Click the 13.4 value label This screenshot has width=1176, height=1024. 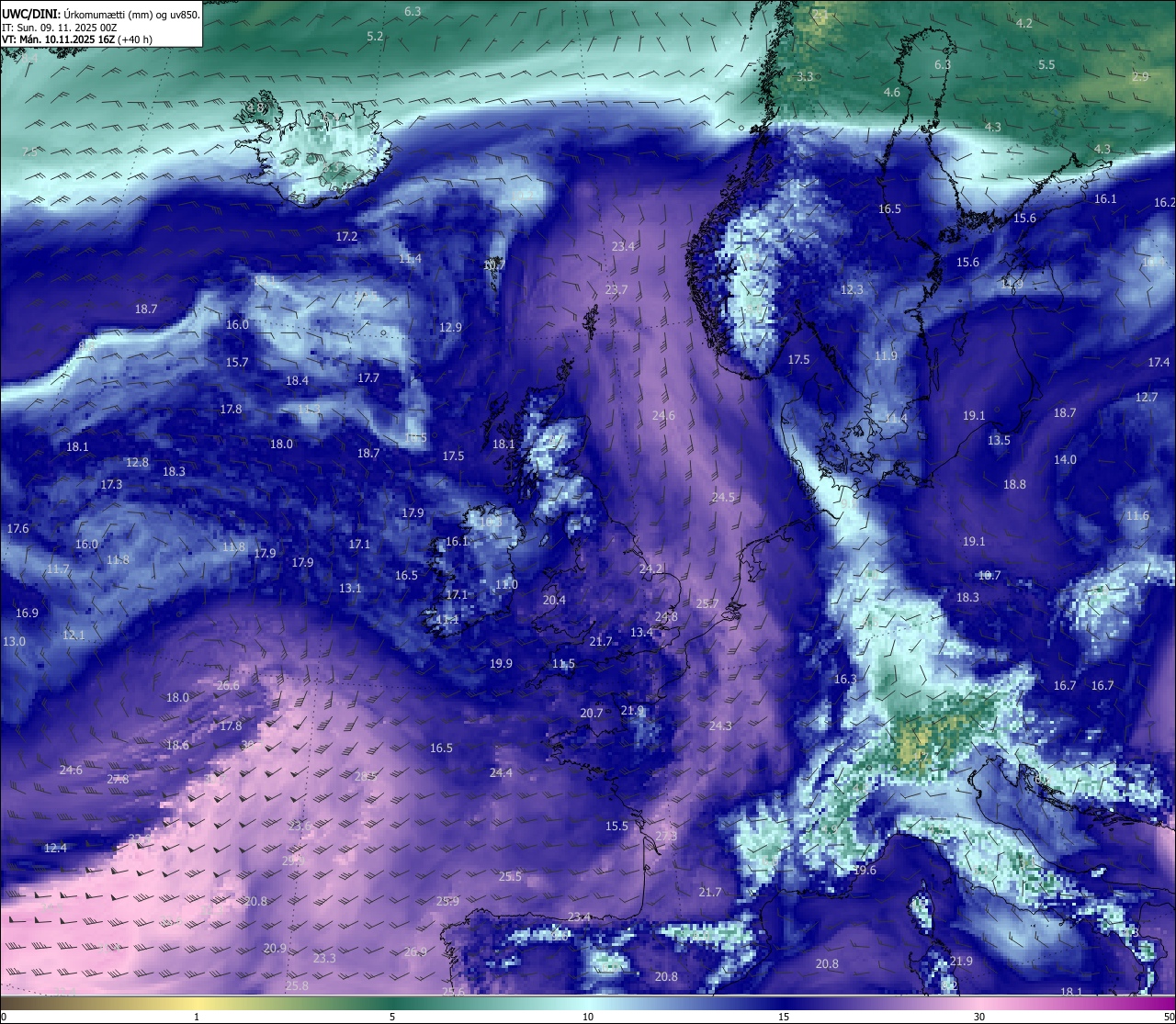click(x=641, y=632)
